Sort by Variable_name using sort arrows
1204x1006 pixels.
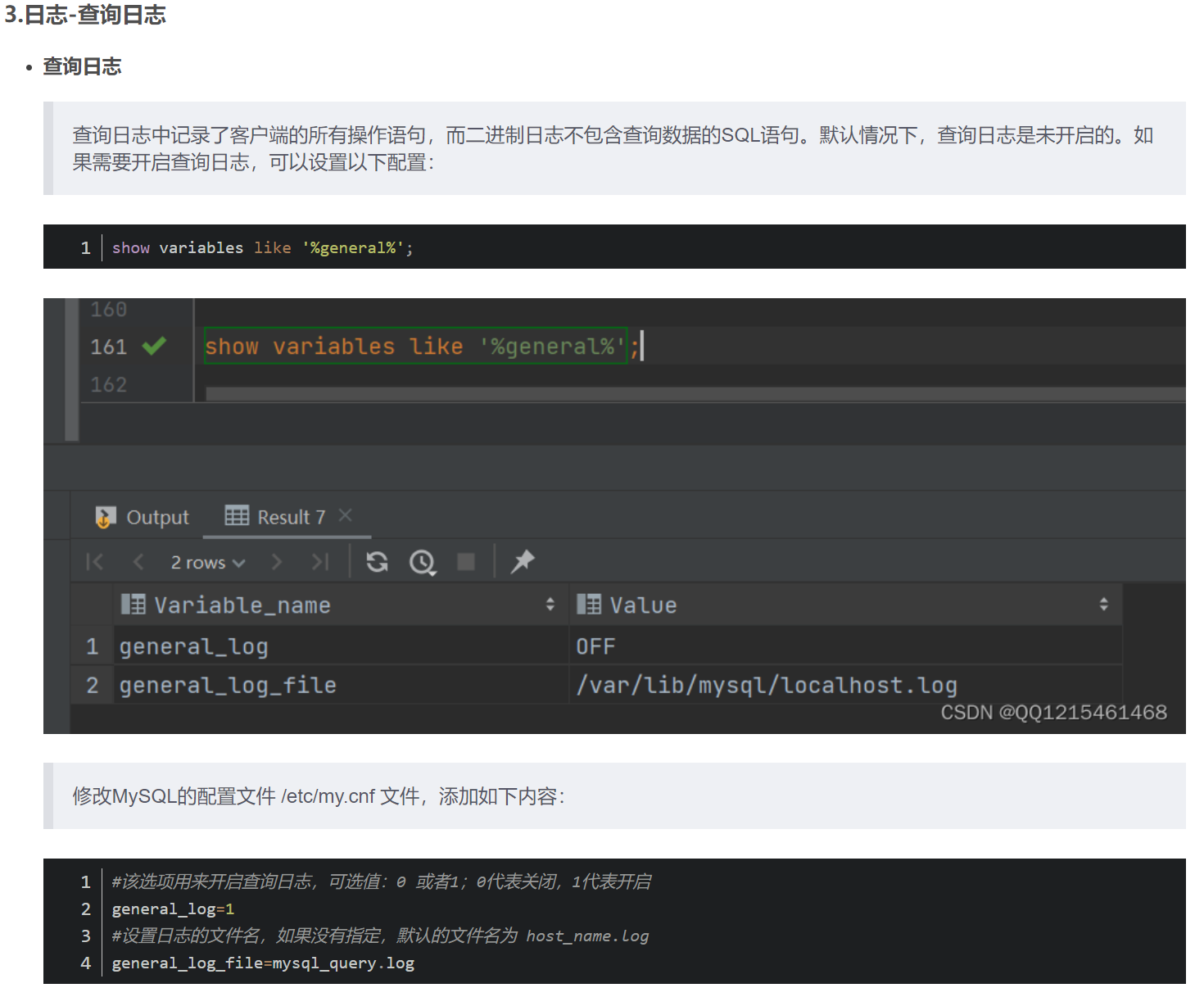pyautogui.click(x=550, y=605)
